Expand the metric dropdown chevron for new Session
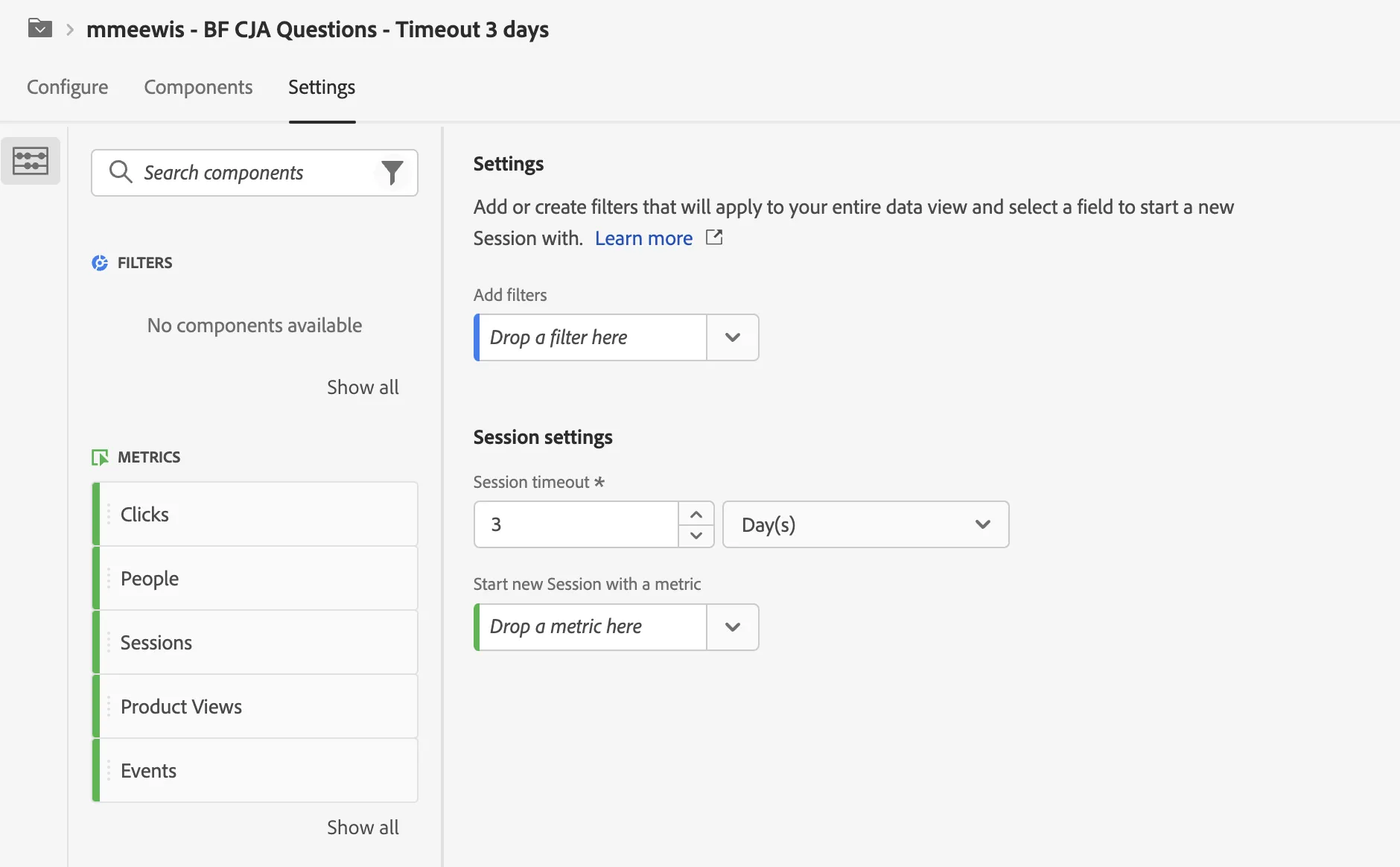The image size is (1400, 867). click(x=733, y=627)
